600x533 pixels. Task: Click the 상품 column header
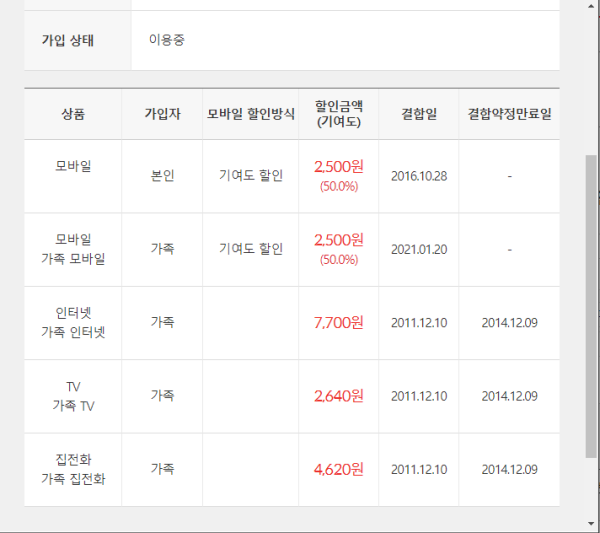[73, 114]
